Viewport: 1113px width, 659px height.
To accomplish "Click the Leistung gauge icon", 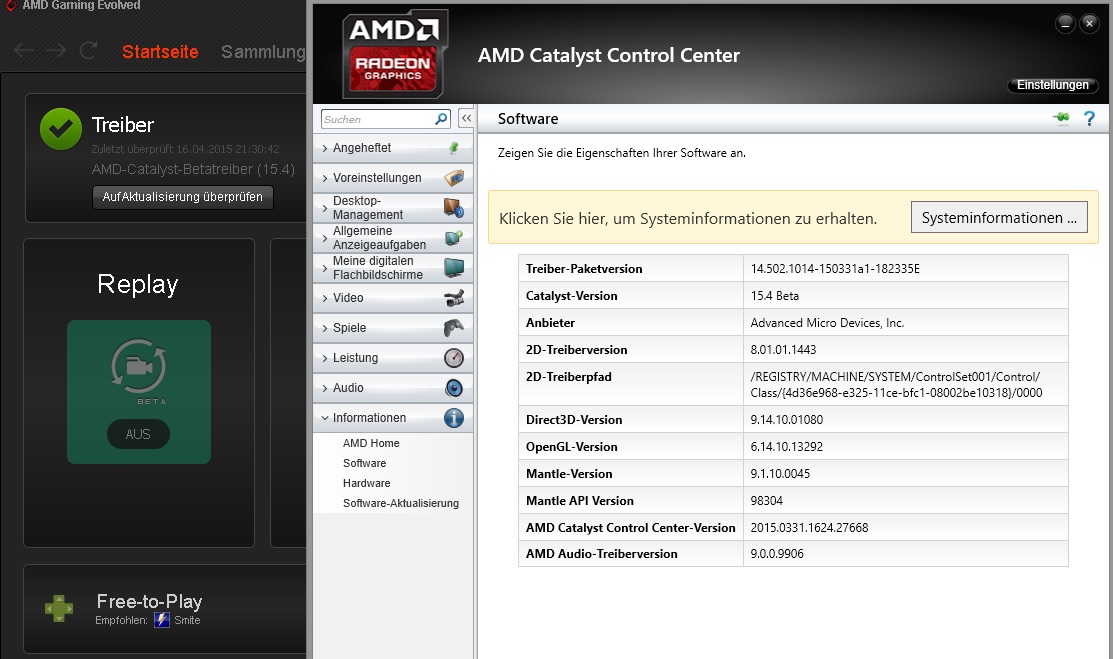I will point(454,358).
